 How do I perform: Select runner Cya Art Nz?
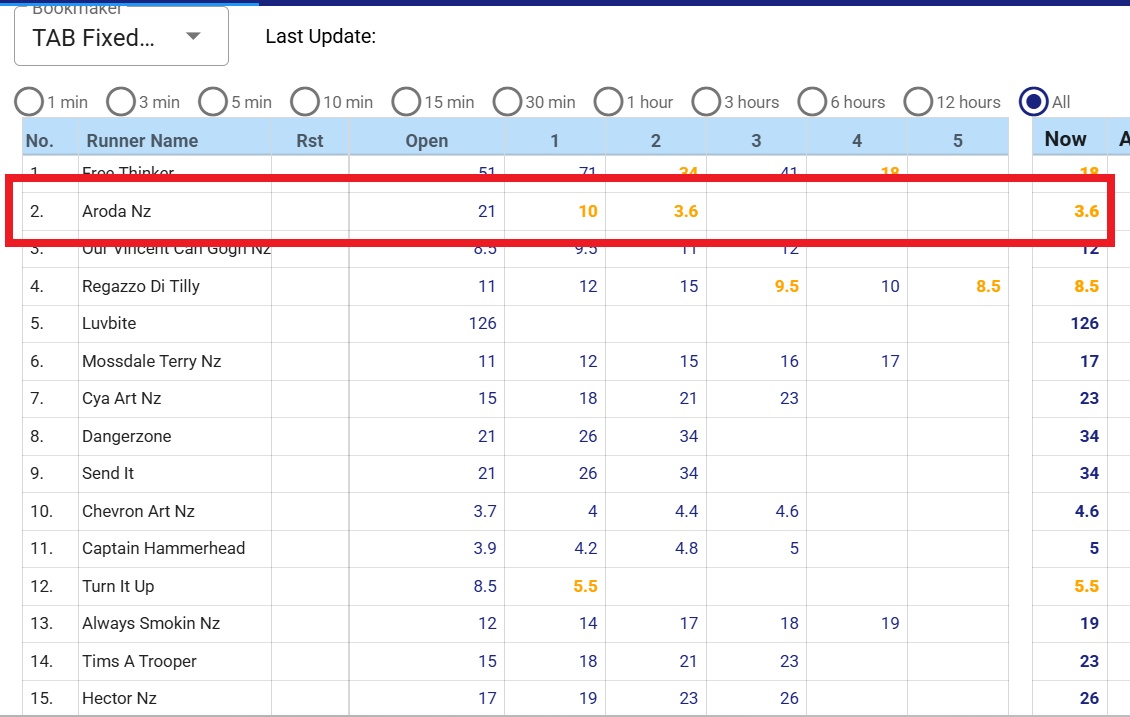click(x=121, y=398)
